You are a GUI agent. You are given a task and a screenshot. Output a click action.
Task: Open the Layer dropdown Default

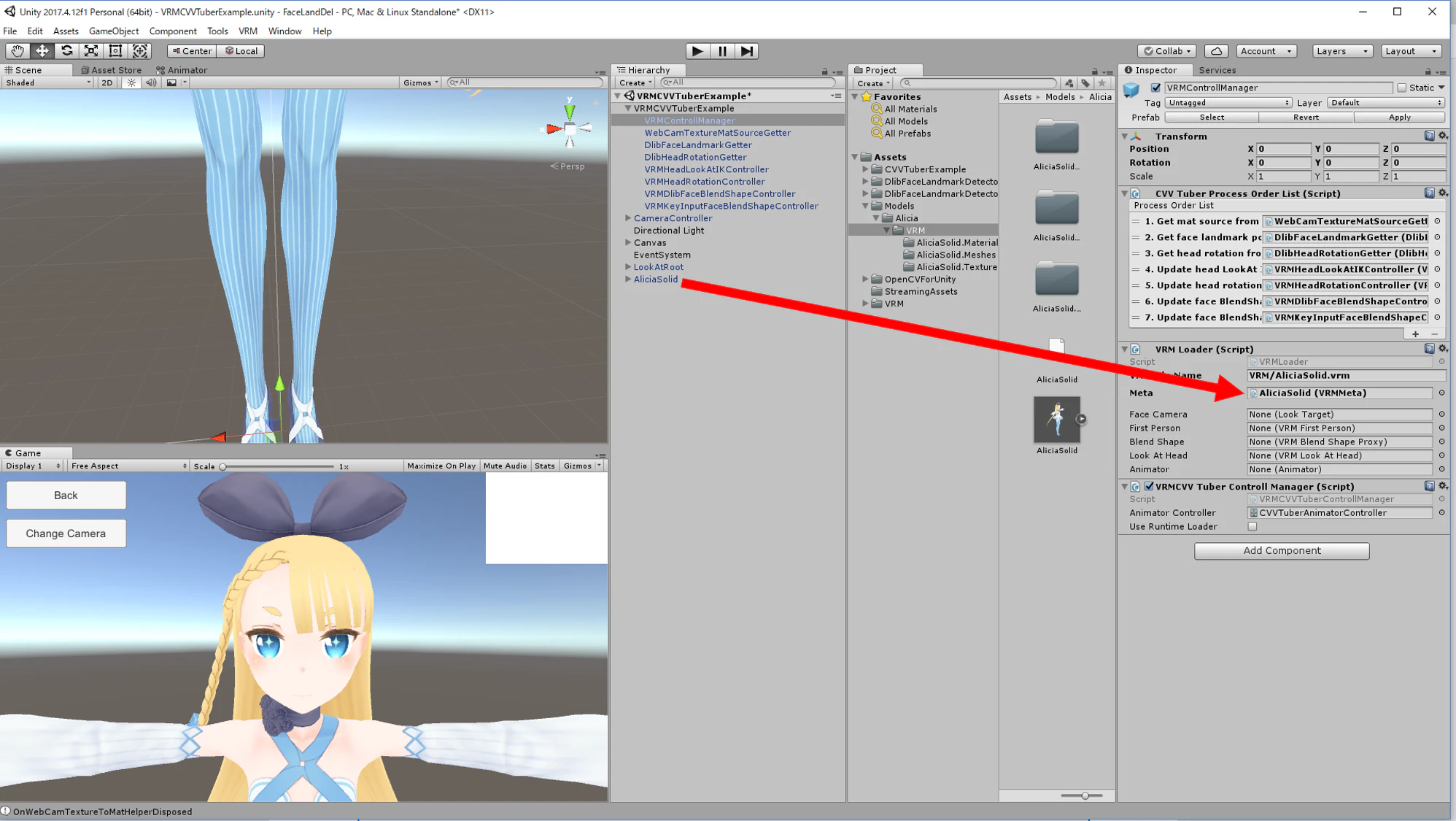pyautogui.click(x=1385, y=103)
